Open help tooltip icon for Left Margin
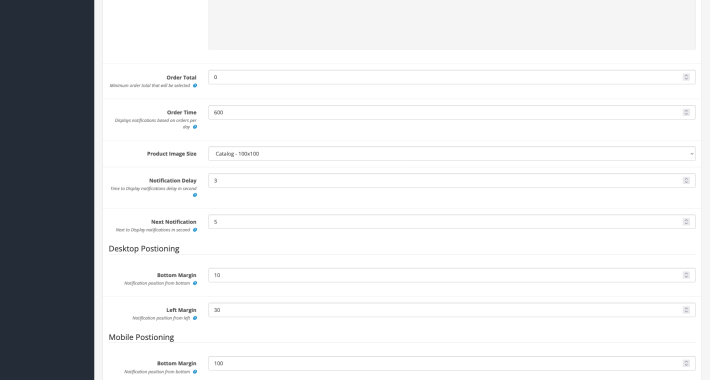The image size is (710, 380). pyautogui.click(x=195, y=318)
